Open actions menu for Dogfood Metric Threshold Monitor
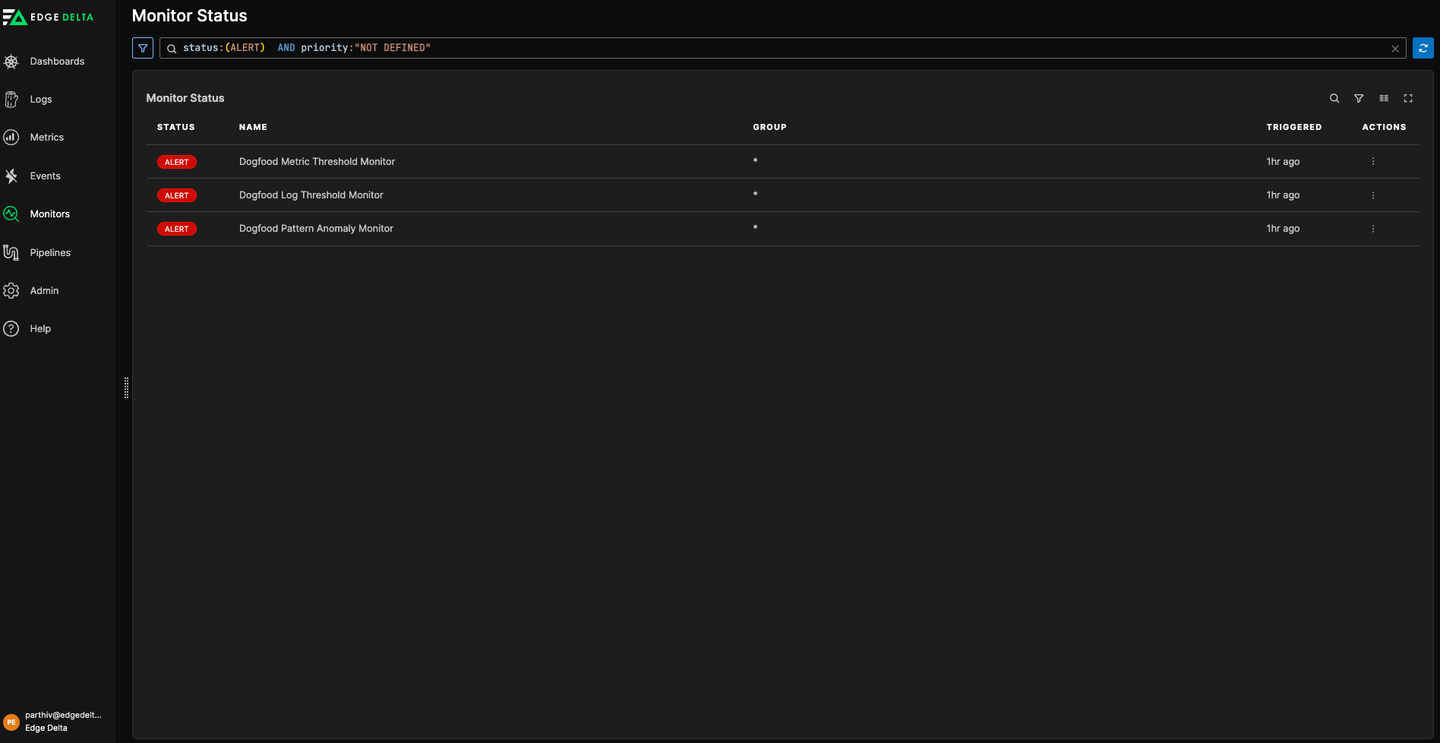Image resolution: width=1440 pixels, height=743 pixels. (1373, 162)
